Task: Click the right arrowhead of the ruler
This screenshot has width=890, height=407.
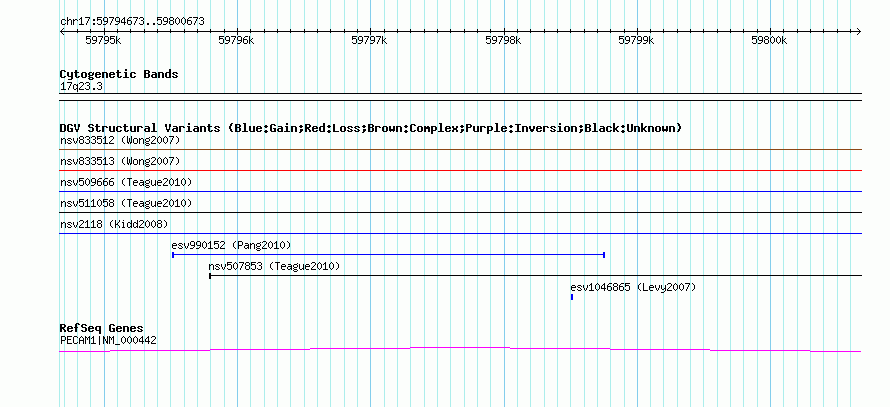Action: point(859,31)
